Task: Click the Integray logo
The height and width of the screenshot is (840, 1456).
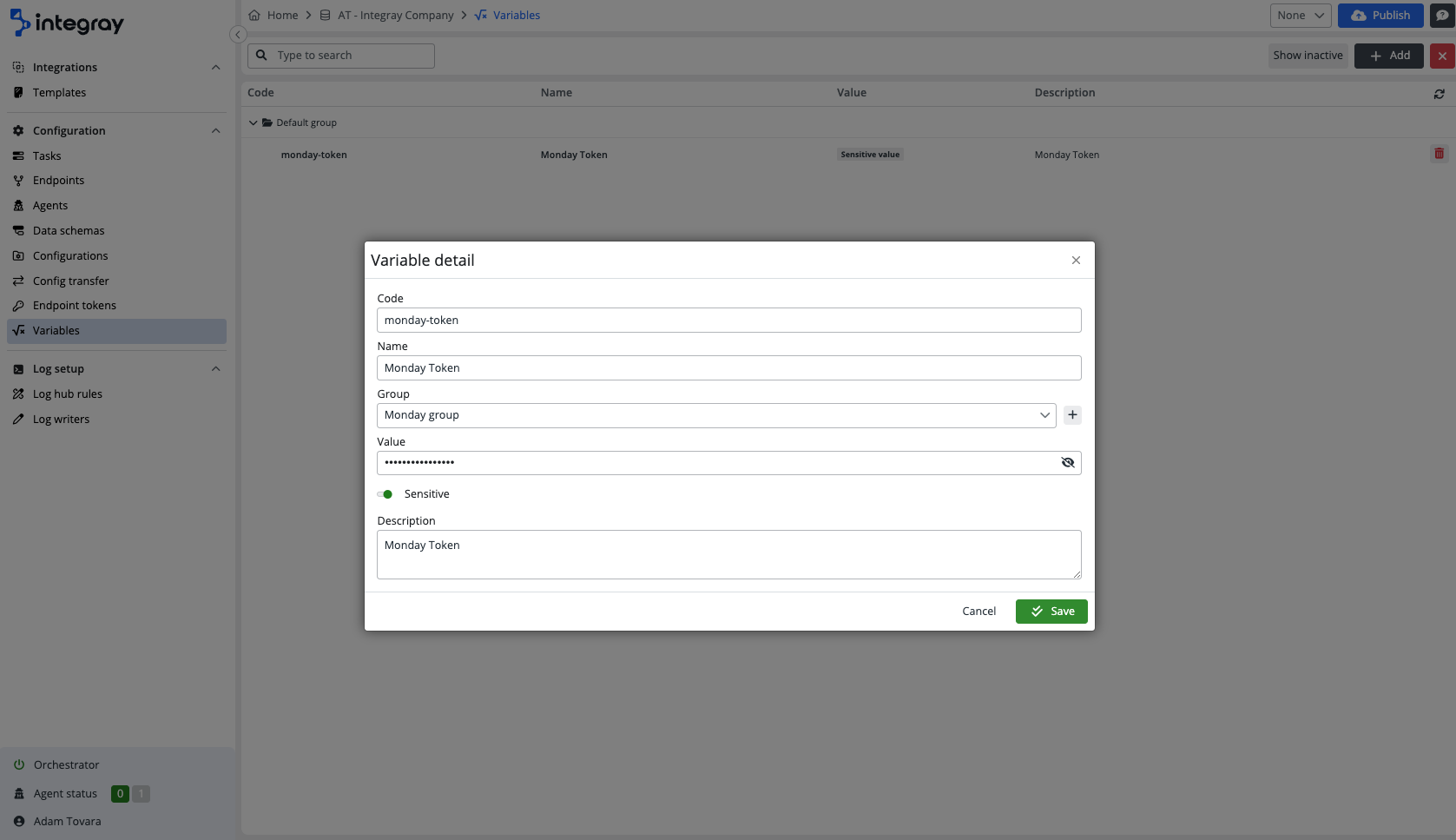Action: (67, 23)
